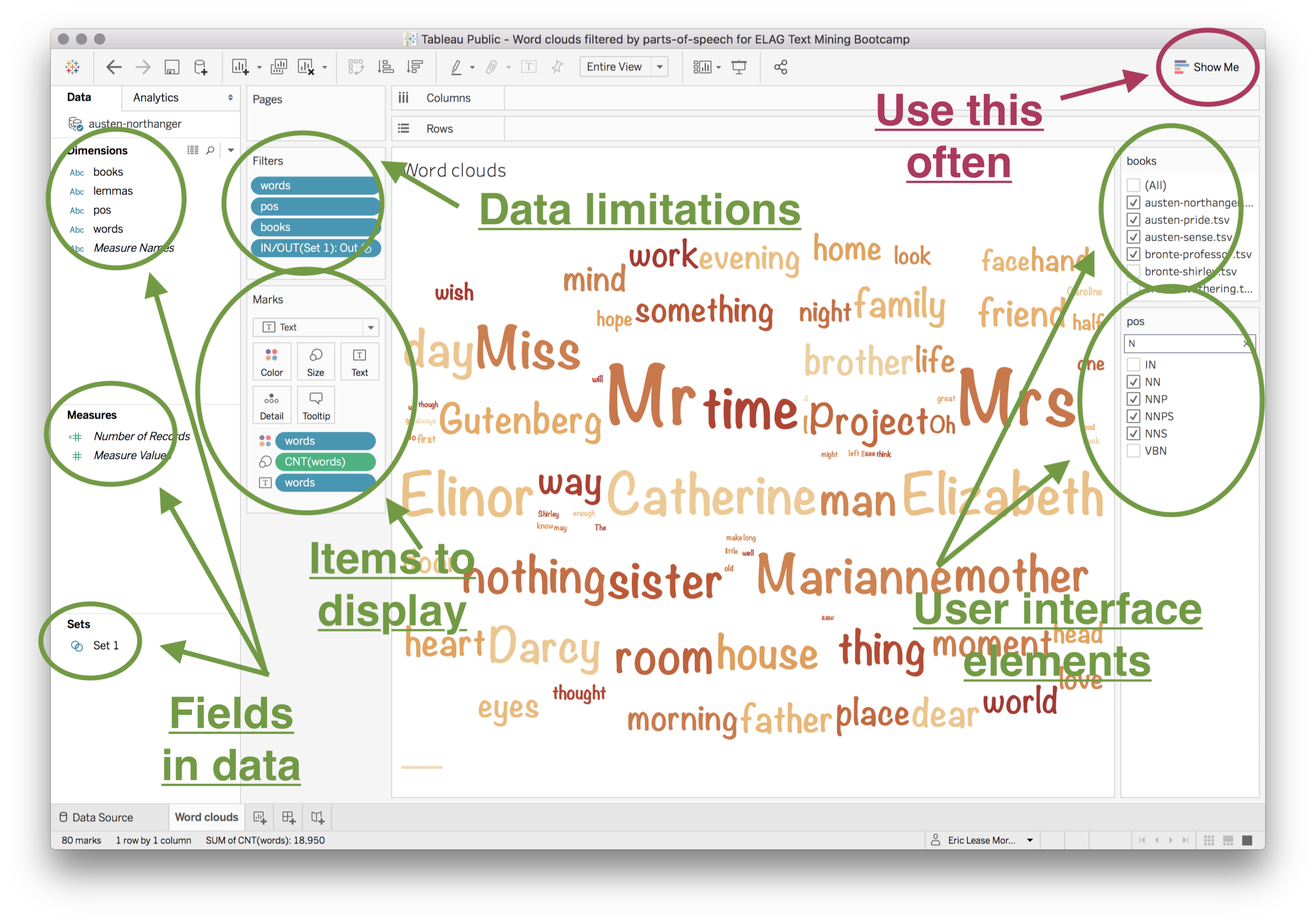This screenshot has width=1316, height=922.
Task: Click the Sort Ascending toolbar icon
Action: (387, 67)
